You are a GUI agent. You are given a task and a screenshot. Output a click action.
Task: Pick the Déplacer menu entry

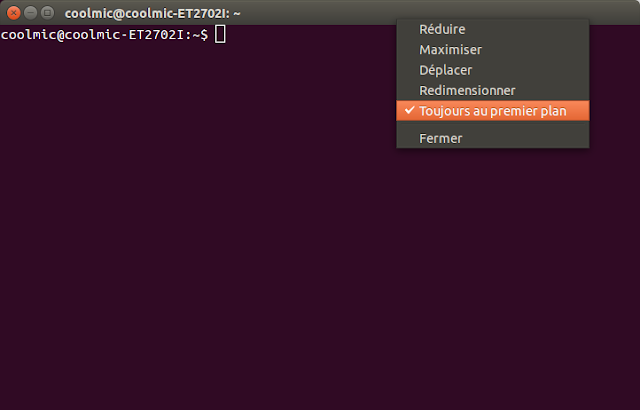click(x=493, y=70)
